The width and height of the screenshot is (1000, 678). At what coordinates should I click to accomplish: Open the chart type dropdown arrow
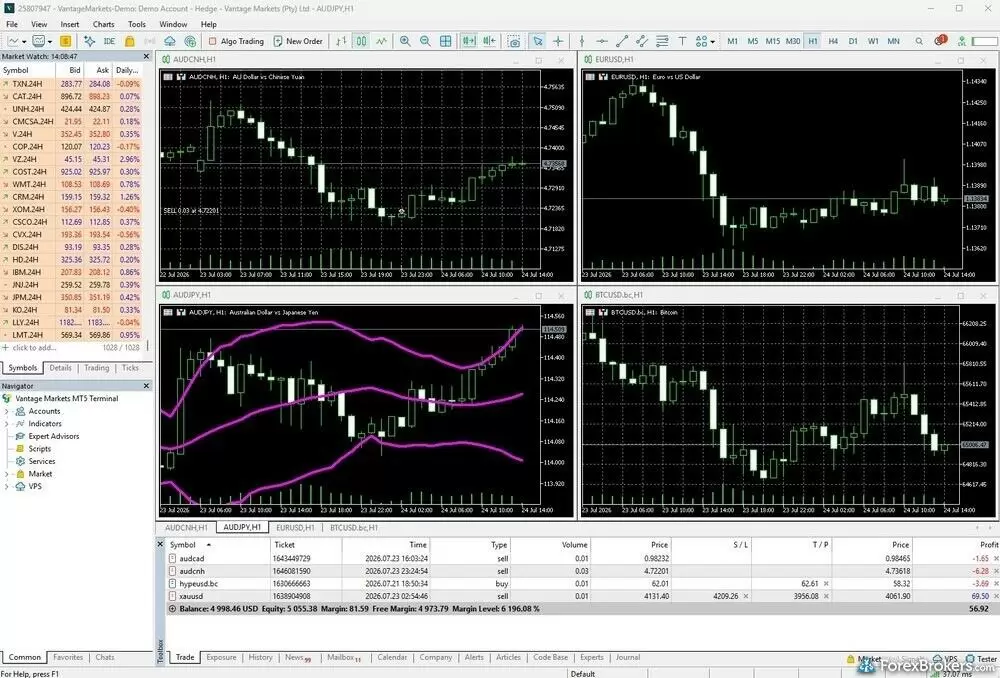(x=24, y=41)
